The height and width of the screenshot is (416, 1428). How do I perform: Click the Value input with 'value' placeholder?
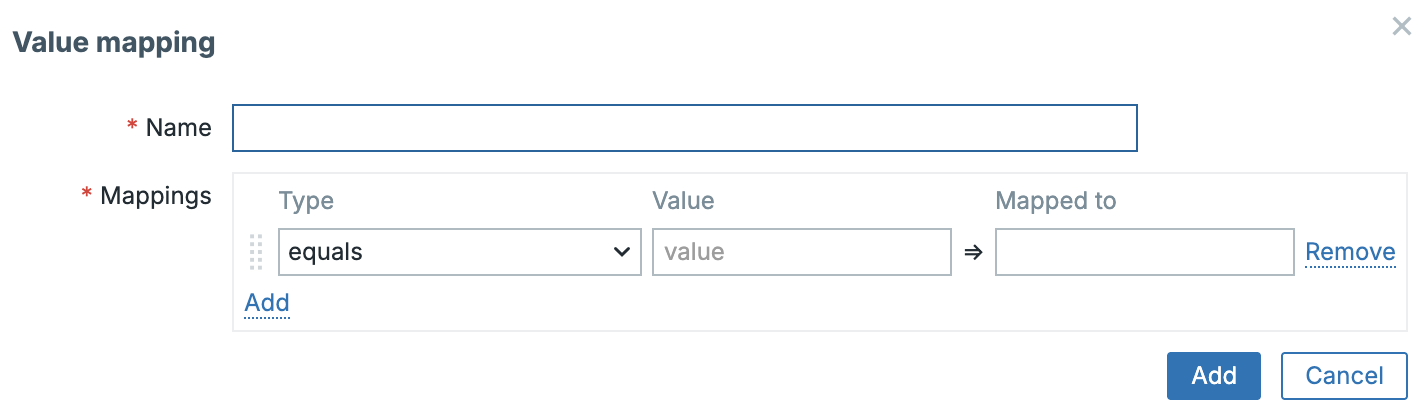pyautogui.click(x=801, y=252)
